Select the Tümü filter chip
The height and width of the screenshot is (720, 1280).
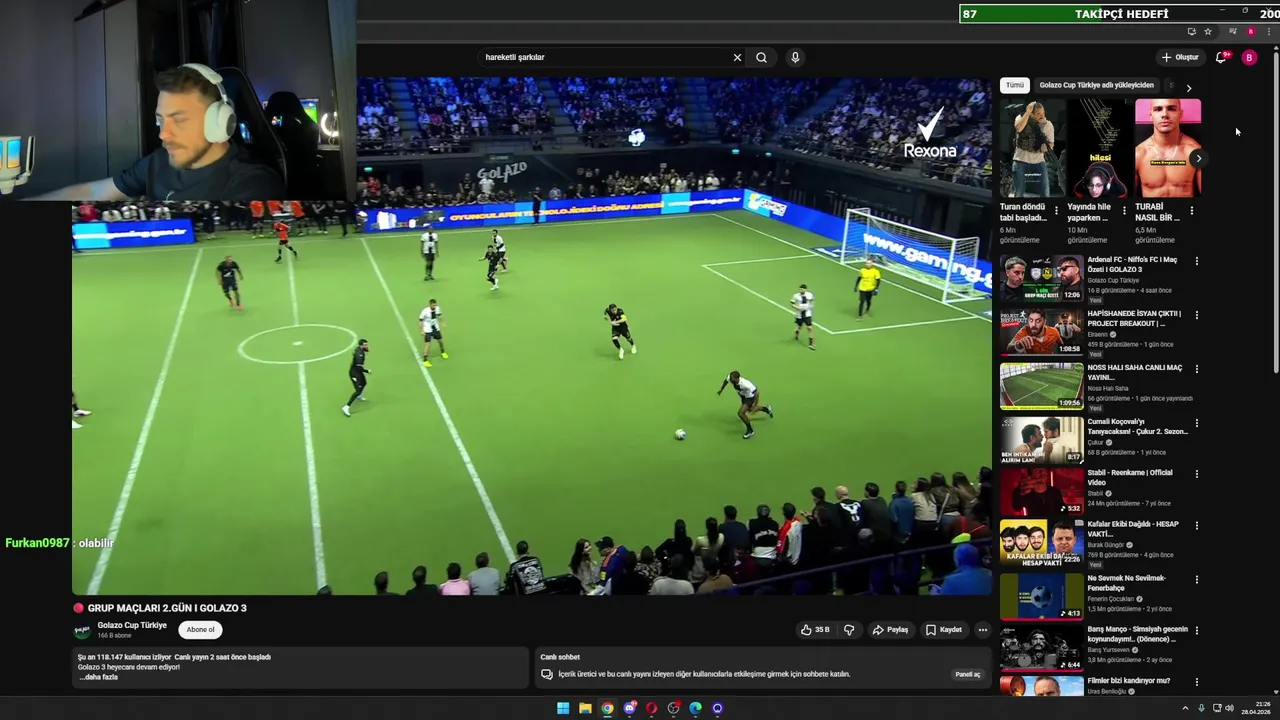tap(1014, 86)
